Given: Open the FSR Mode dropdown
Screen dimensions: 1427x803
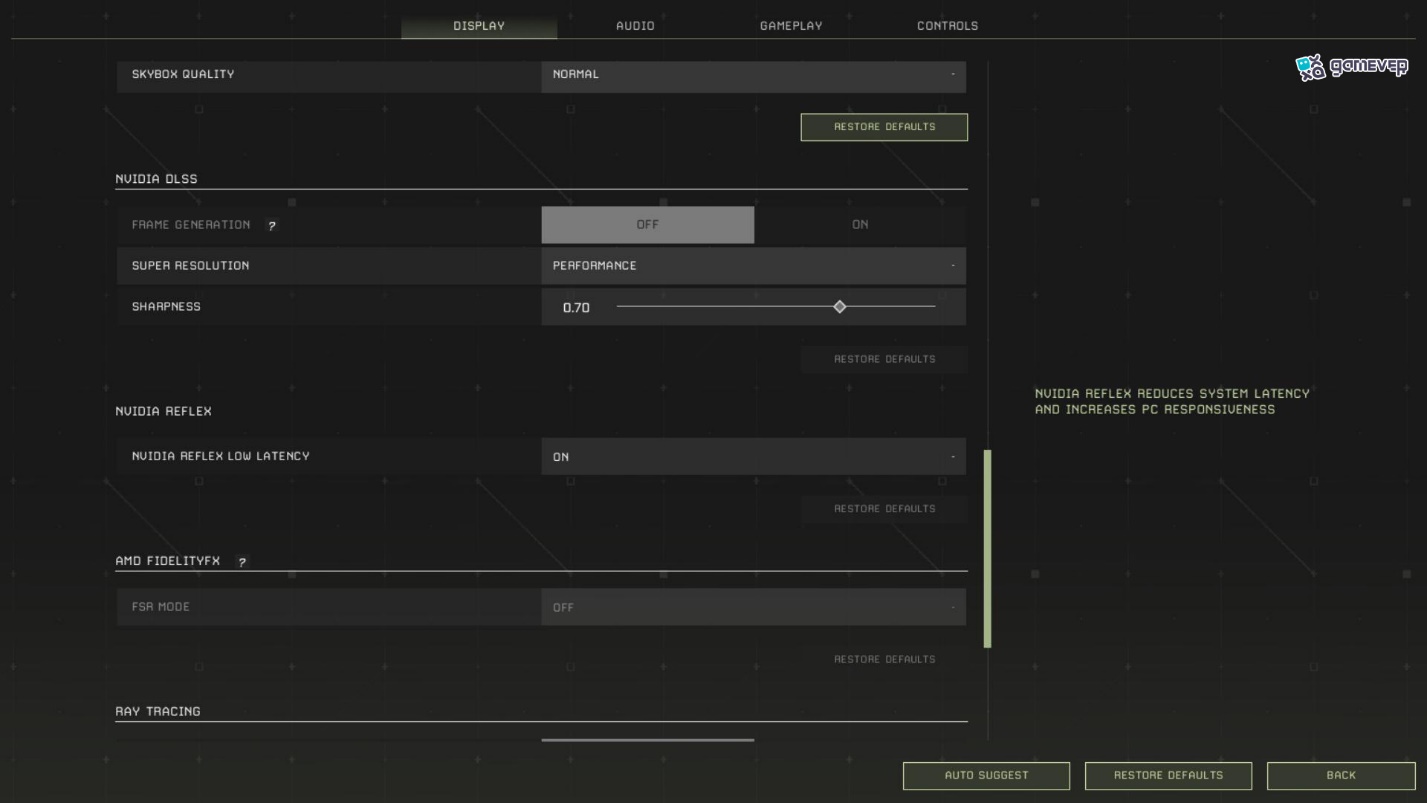Looking at the screenshot, I should click(x=754, y=607).
